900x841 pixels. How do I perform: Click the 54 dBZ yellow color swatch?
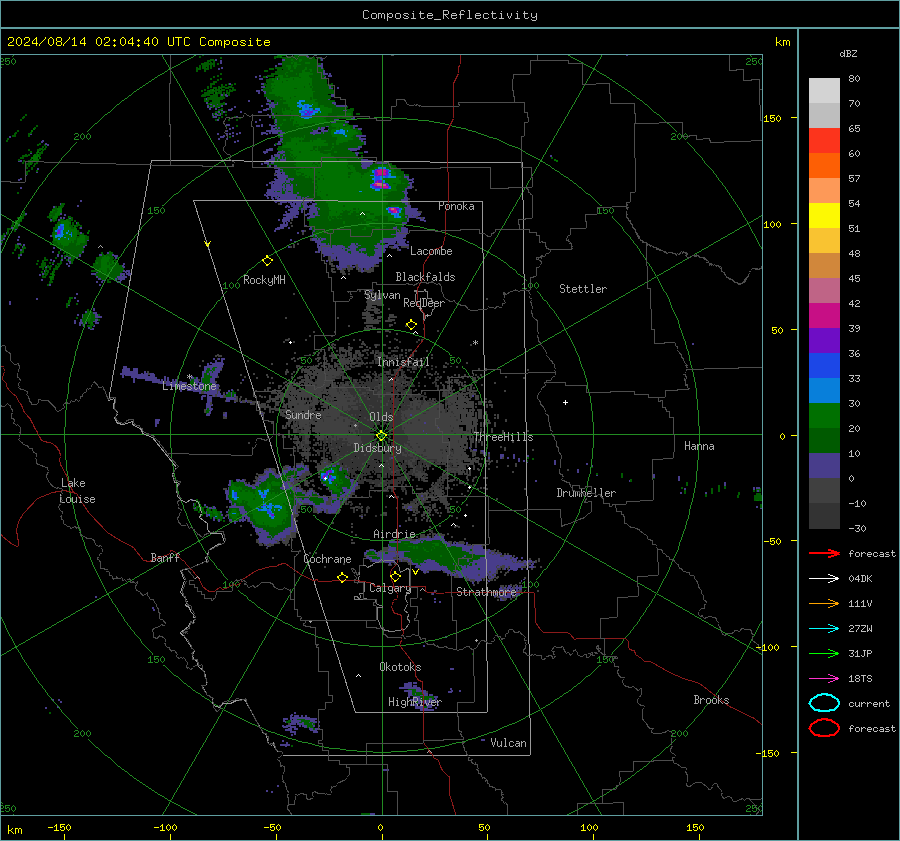824,215
